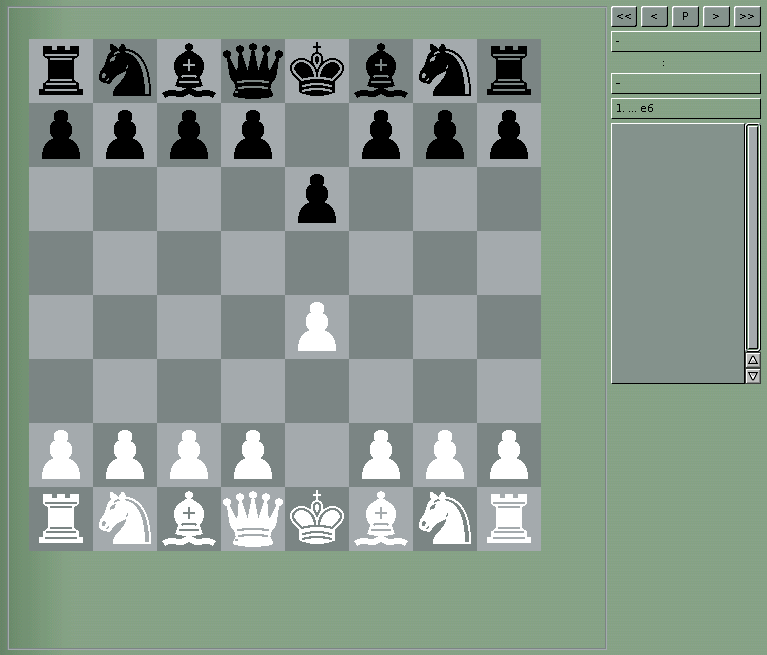Screen dimensions: 767x655
Task: Step forward one move with > button
Action: 716,16
